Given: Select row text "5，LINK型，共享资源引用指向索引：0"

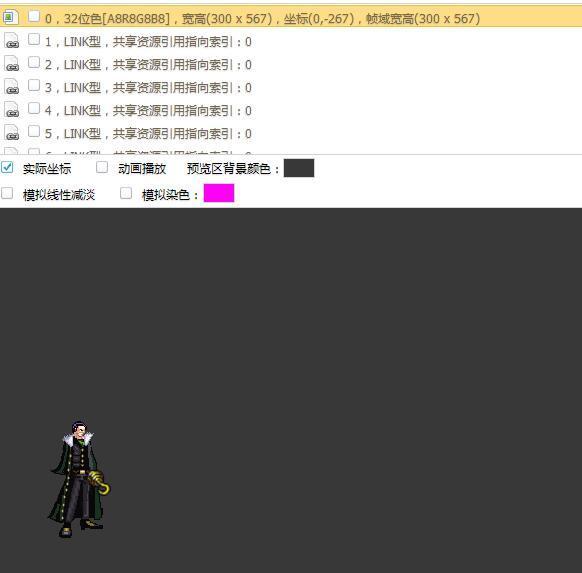Looking at the screenshot, I should pos(148,134).
